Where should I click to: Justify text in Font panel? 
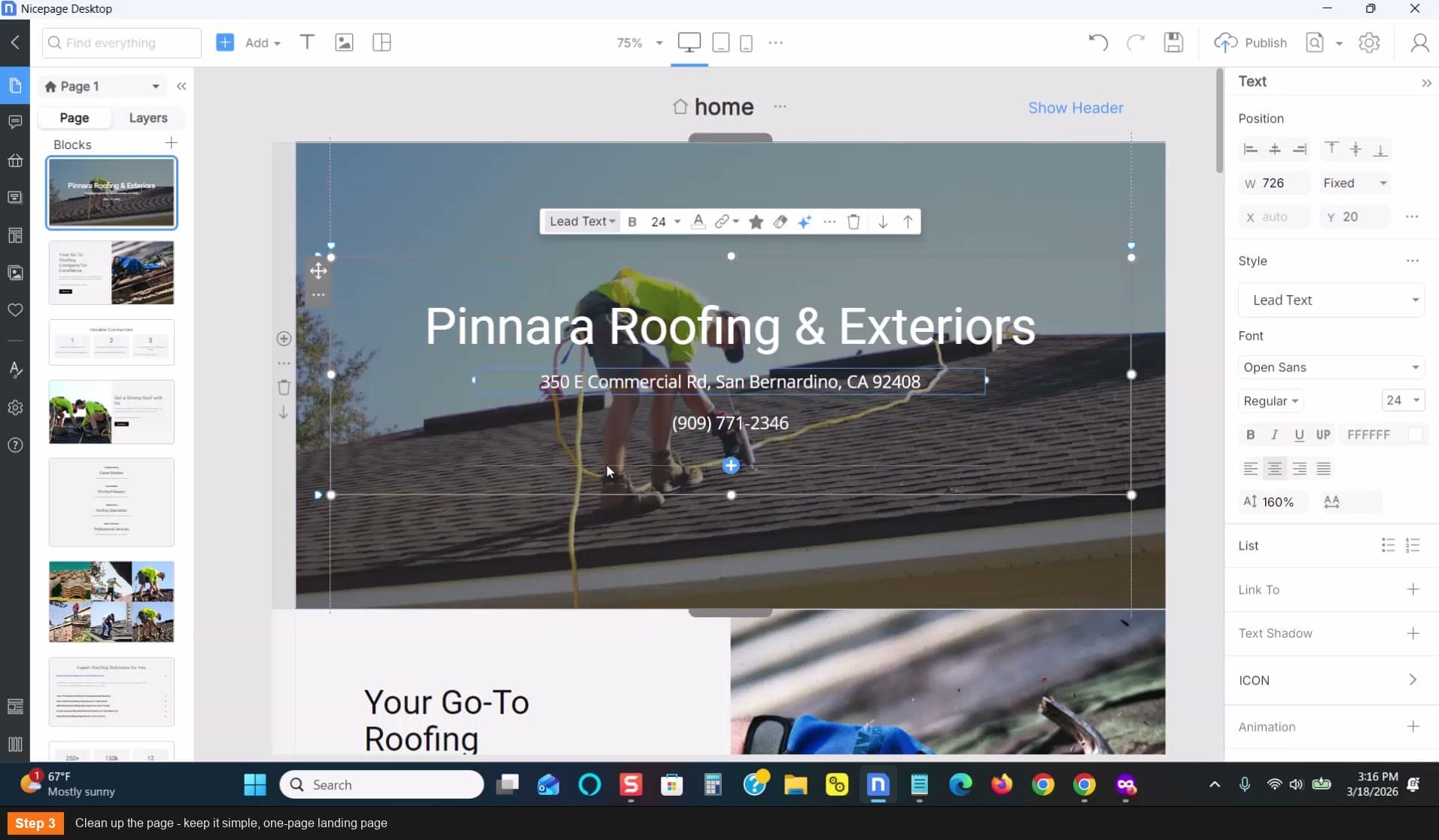(x=1324, y=469)
